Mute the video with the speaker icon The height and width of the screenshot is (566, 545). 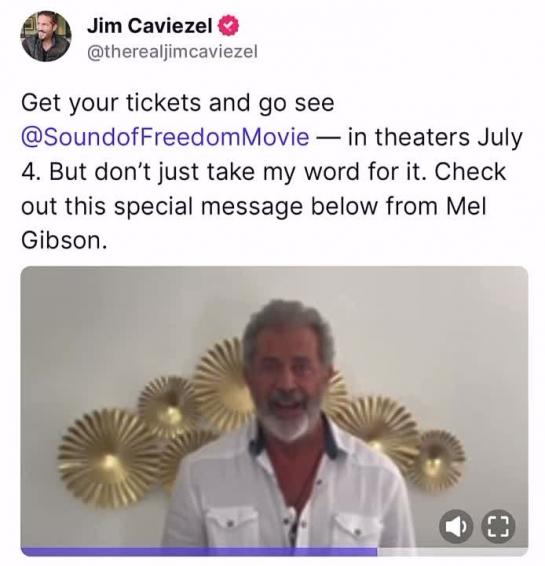click(456, 527)
